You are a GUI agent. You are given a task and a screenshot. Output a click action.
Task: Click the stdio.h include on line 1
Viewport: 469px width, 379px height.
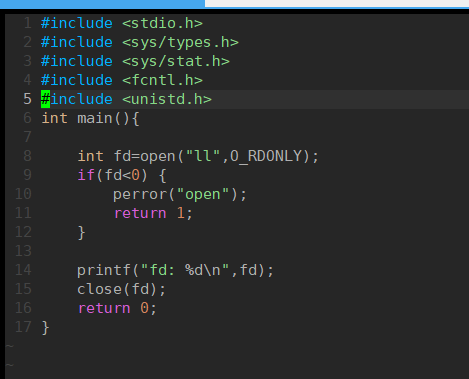tap(122, 23)
